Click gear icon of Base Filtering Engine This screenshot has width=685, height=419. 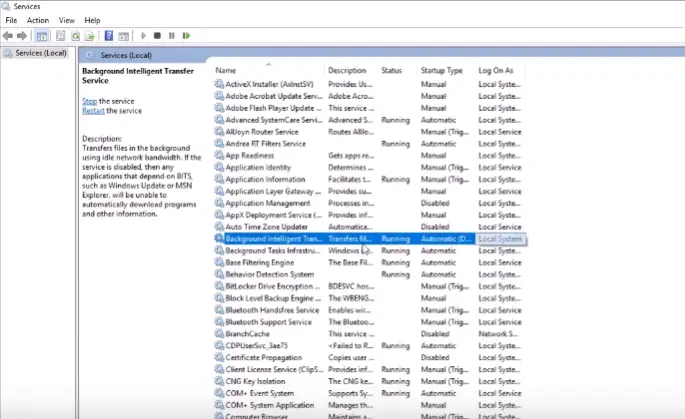[219, 262]
